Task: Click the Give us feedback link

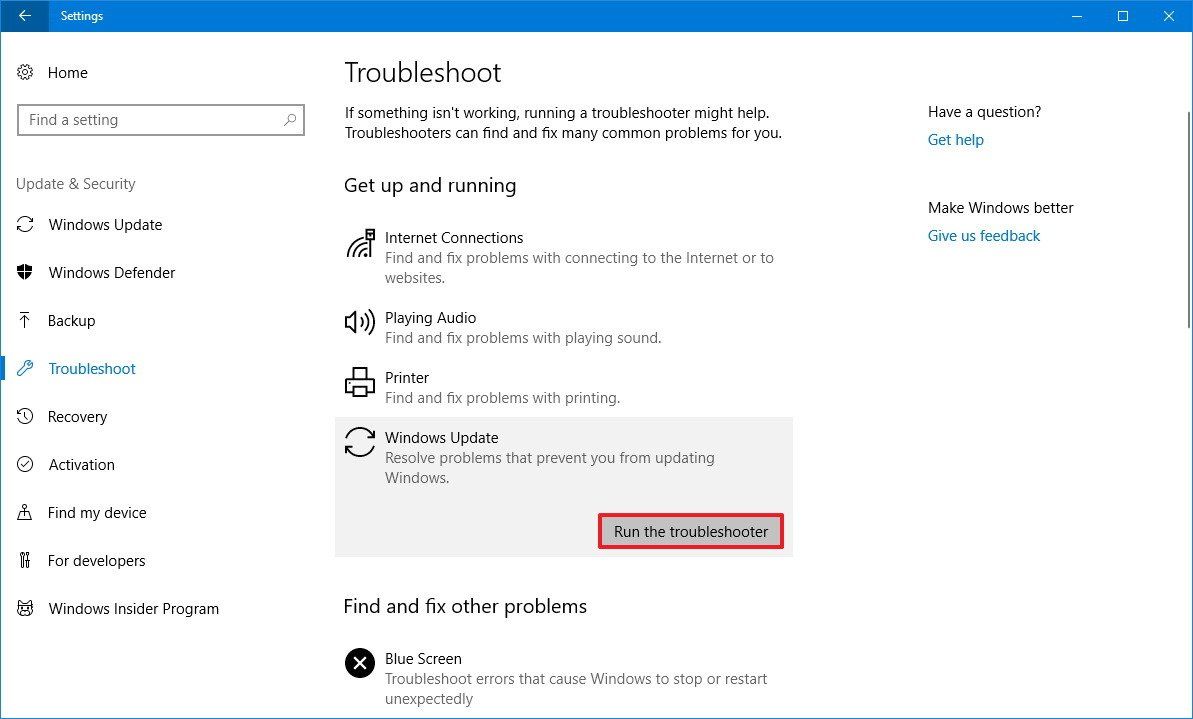Action: tap(984, 235)
